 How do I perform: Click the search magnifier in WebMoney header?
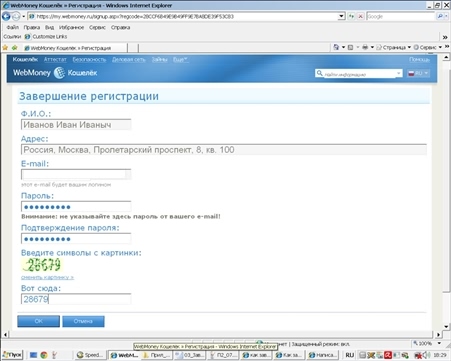point(319,73)
